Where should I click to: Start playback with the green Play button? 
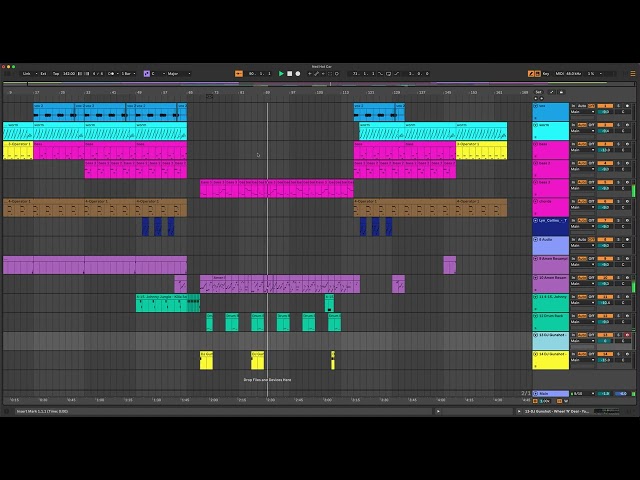(x=281, y=73)
